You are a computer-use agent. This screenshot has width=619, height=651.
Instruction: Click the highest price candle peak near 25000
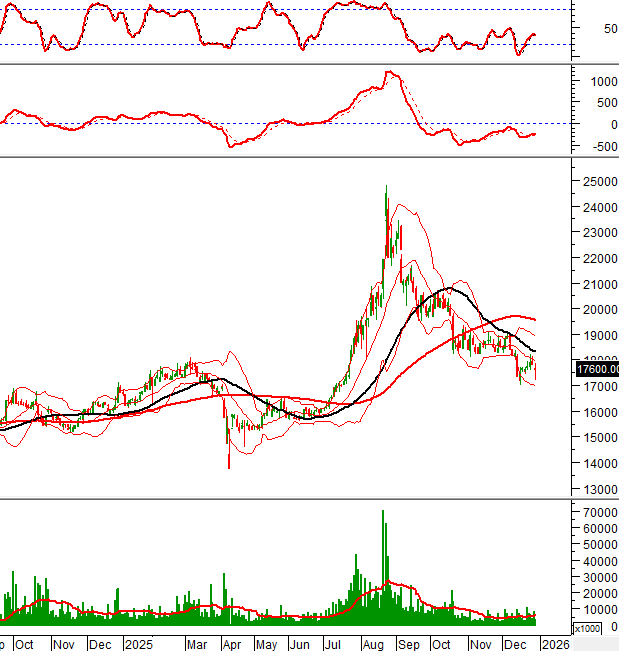[386, 188]
